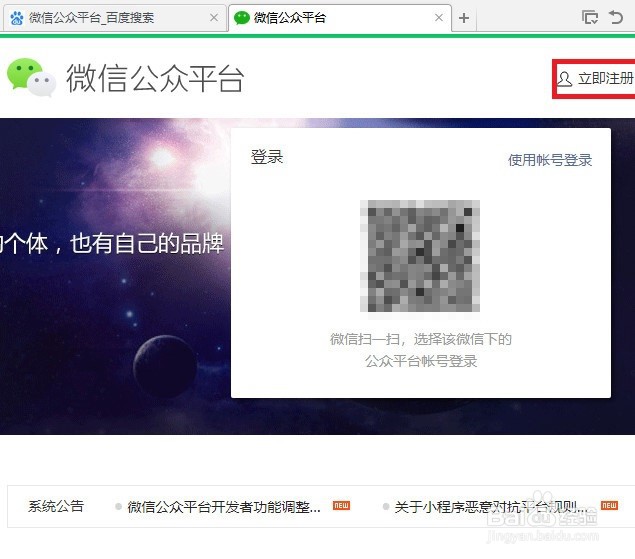Close the 微信公众平台_百度搜索 tab
The width and height of the screenshot is (635, 559).
tap(214, 18)
